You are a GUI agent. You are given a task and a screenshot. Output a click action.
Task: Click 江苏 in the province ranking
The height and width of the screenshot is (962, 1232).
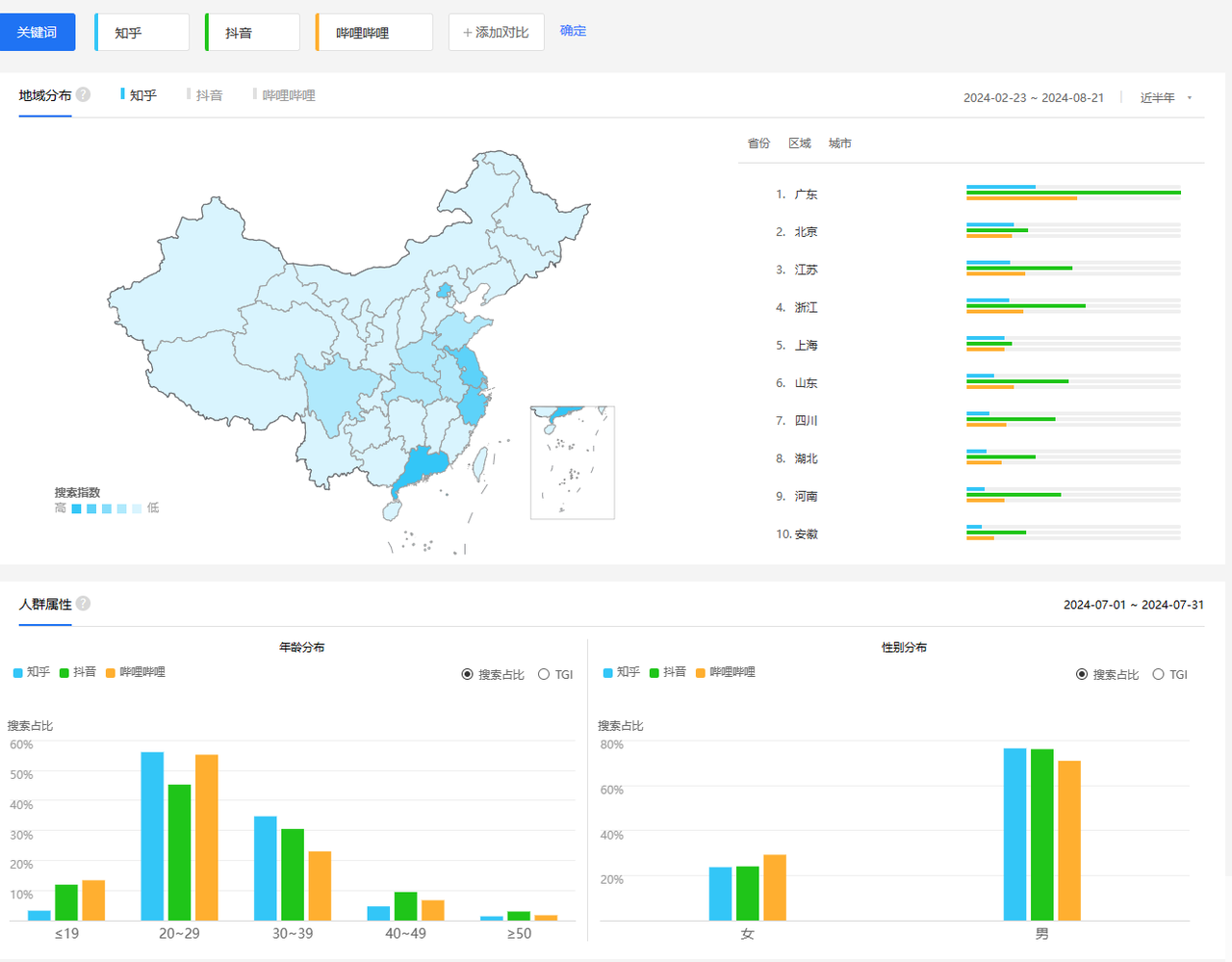pyautogui.click(x=806, y=270)
